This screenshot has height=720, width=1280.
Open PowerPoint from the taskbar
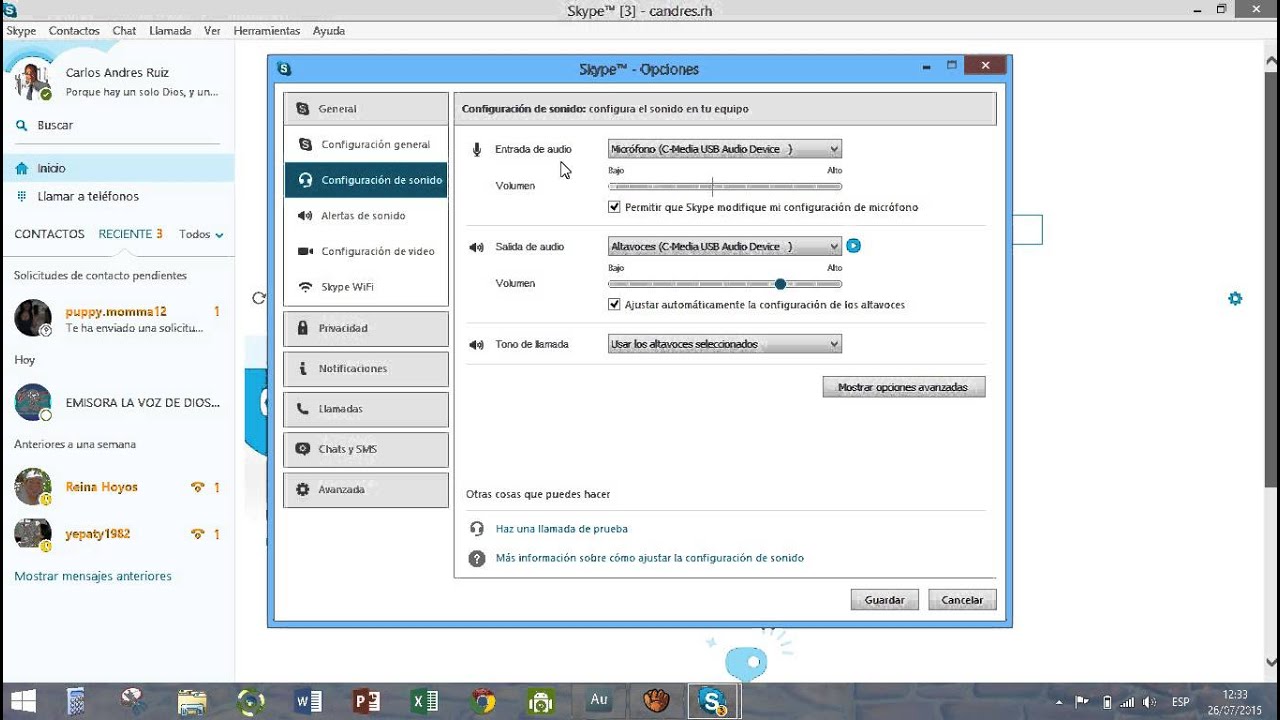(366, 701)
